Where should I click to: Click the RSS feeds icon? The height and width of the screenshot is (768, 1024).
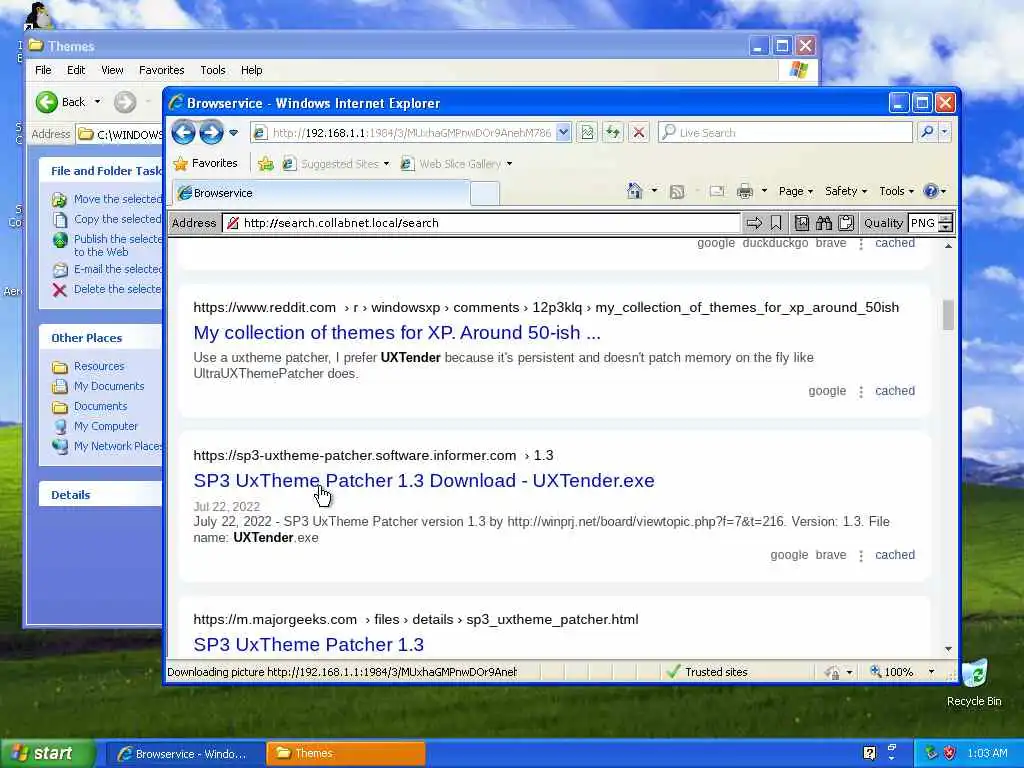(x=677, y=191)
